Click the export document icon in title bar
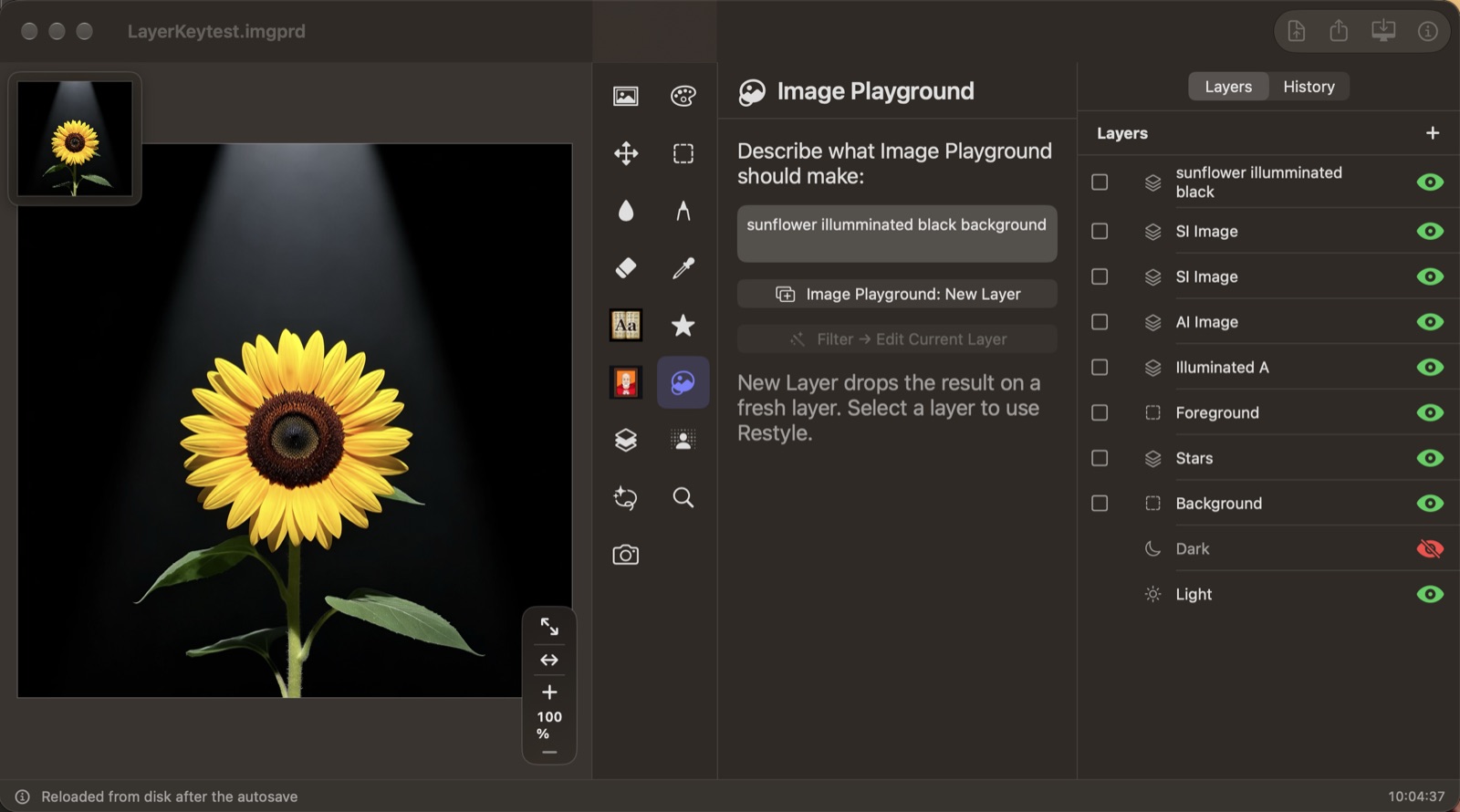Screen dimensions: 1460x812 tap(1297, 31)
